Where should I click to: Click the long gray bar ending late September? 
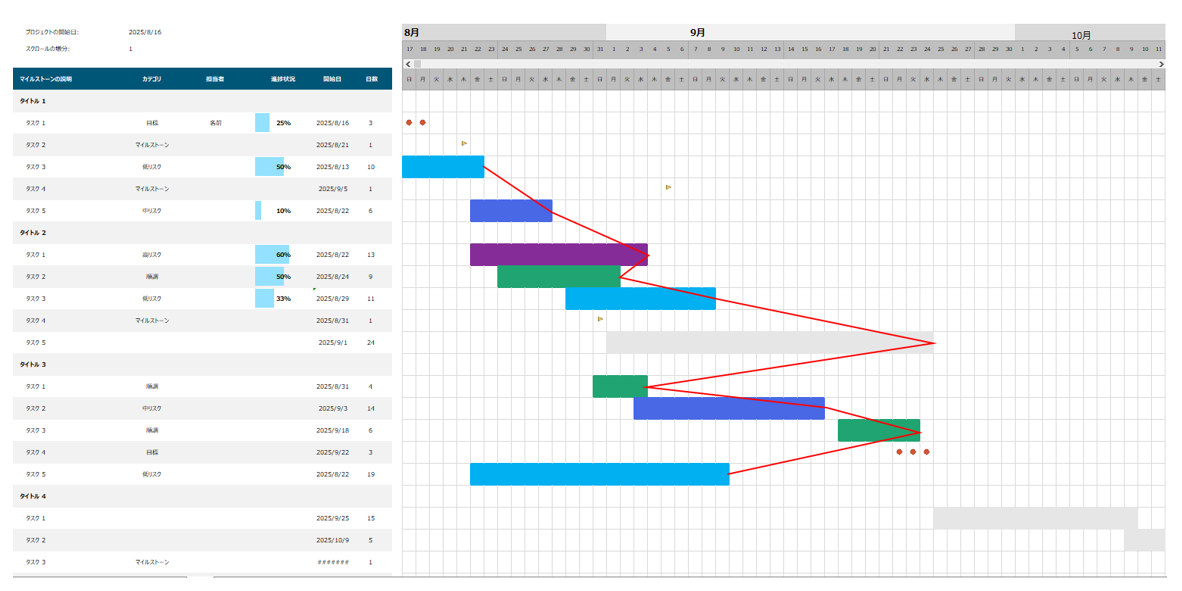pyautogui.click(x=769, y=342)
